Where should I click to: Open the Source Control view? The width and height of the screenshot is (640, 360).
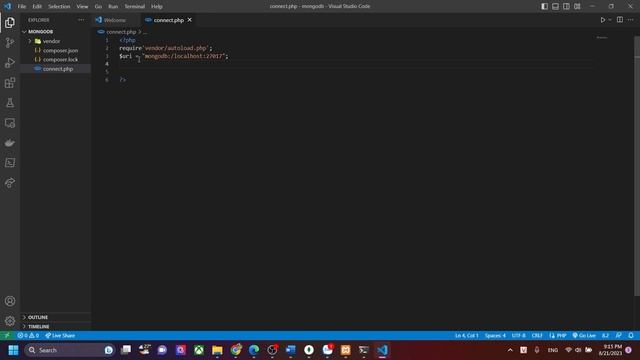10,42
